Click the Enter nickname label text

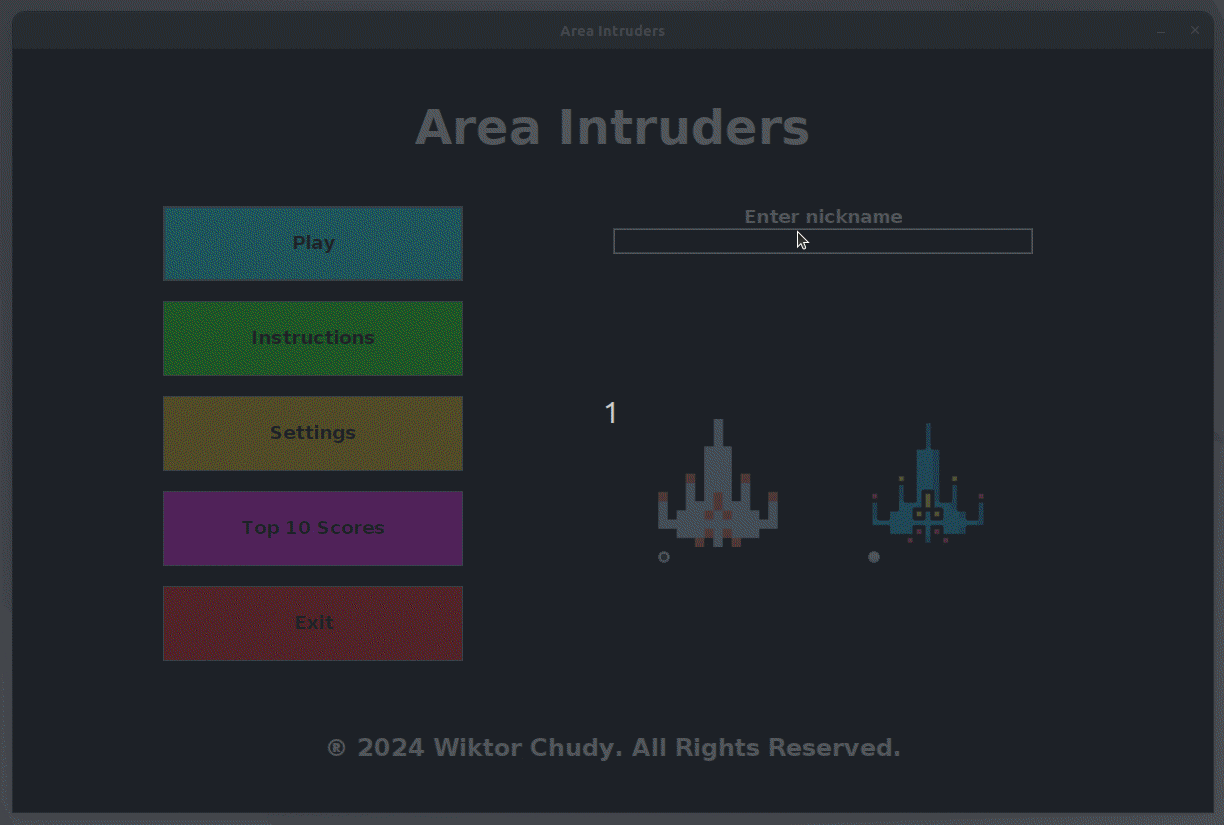point(823,217)
